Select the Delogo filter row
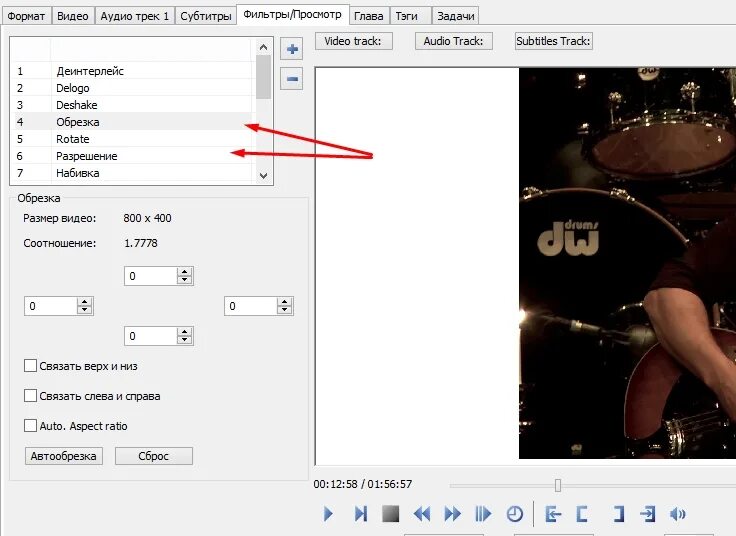Screen dimensions: 736x536 click(x=133, y=88)
